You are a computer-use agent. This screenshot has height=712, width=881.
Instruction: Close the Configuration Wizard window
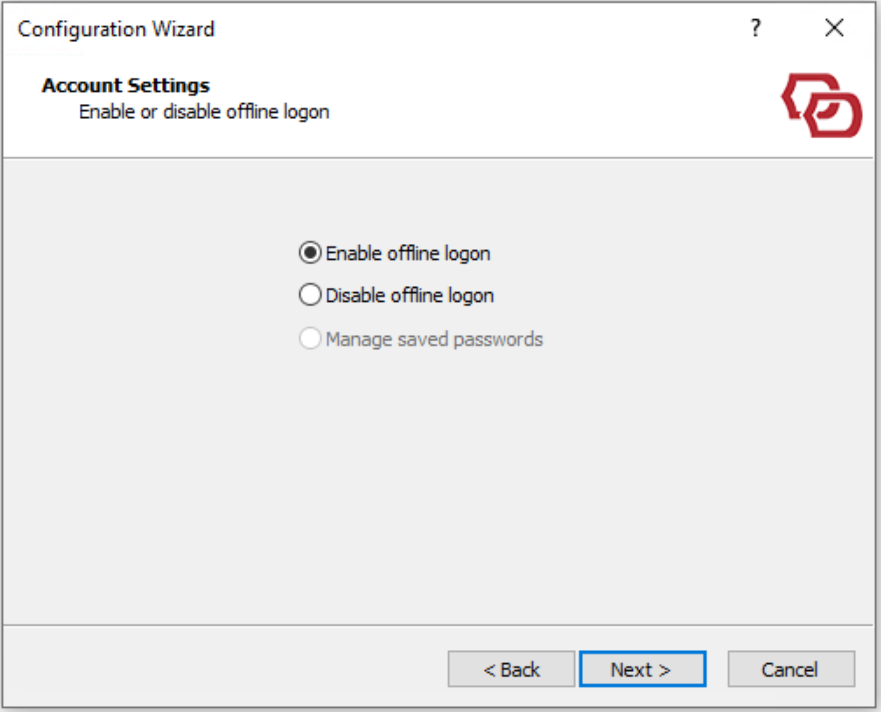click(834, 29)
